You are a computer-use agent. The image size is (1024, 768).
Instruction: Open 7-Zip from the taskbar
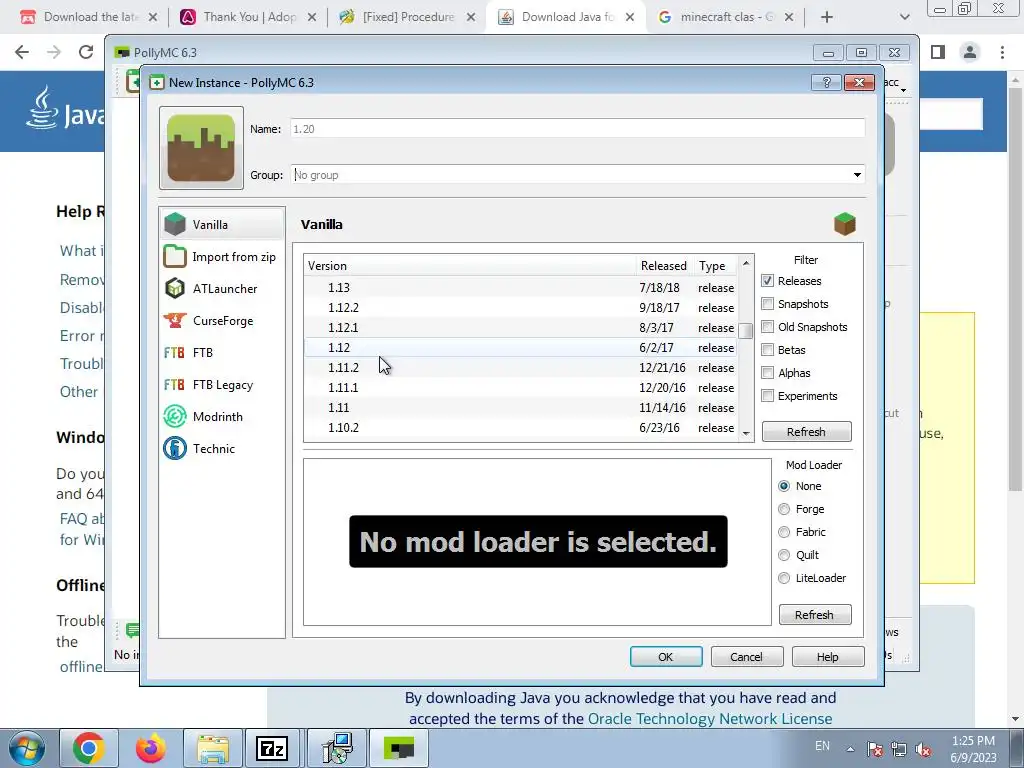coord(272,748)
